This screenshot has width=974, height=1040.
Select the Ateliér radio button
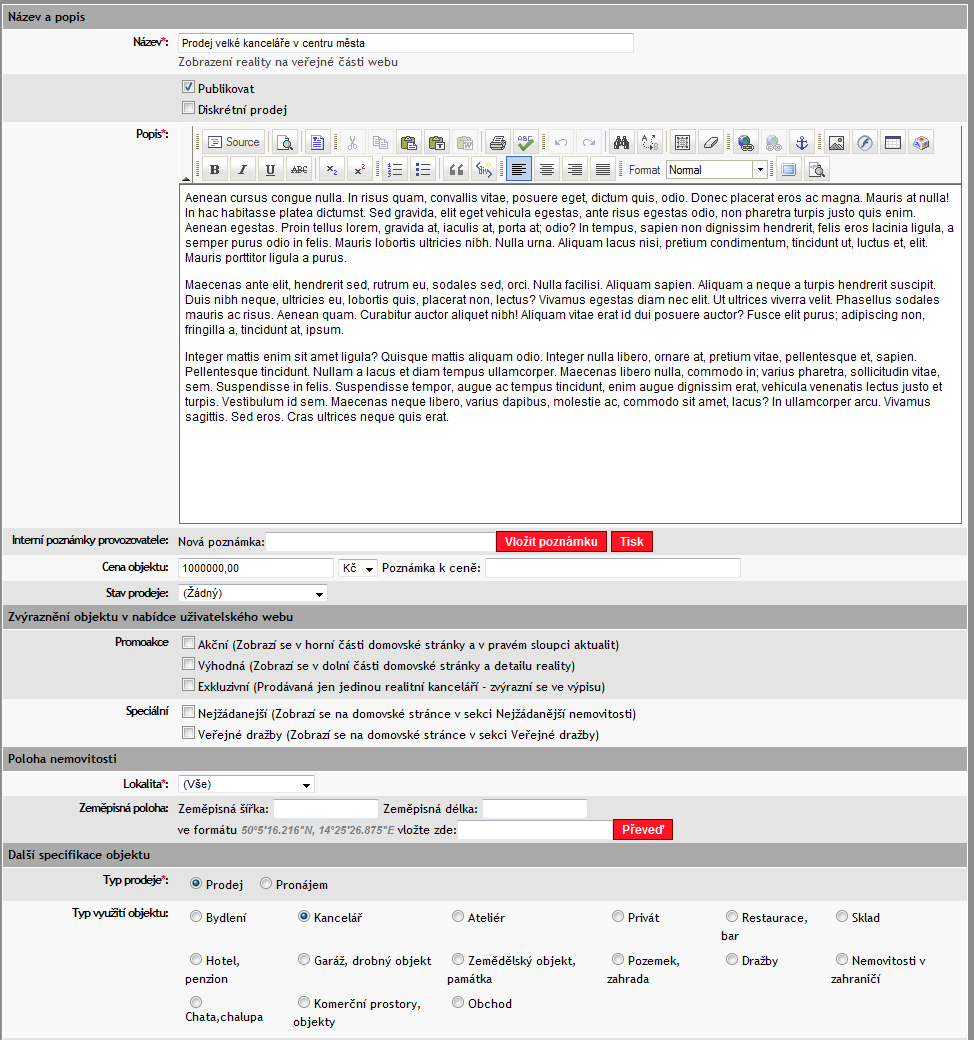(458, 917)
